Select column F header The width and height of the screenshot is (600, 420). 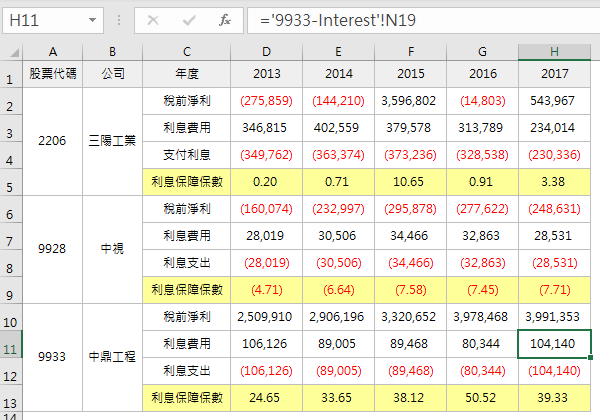411,52
